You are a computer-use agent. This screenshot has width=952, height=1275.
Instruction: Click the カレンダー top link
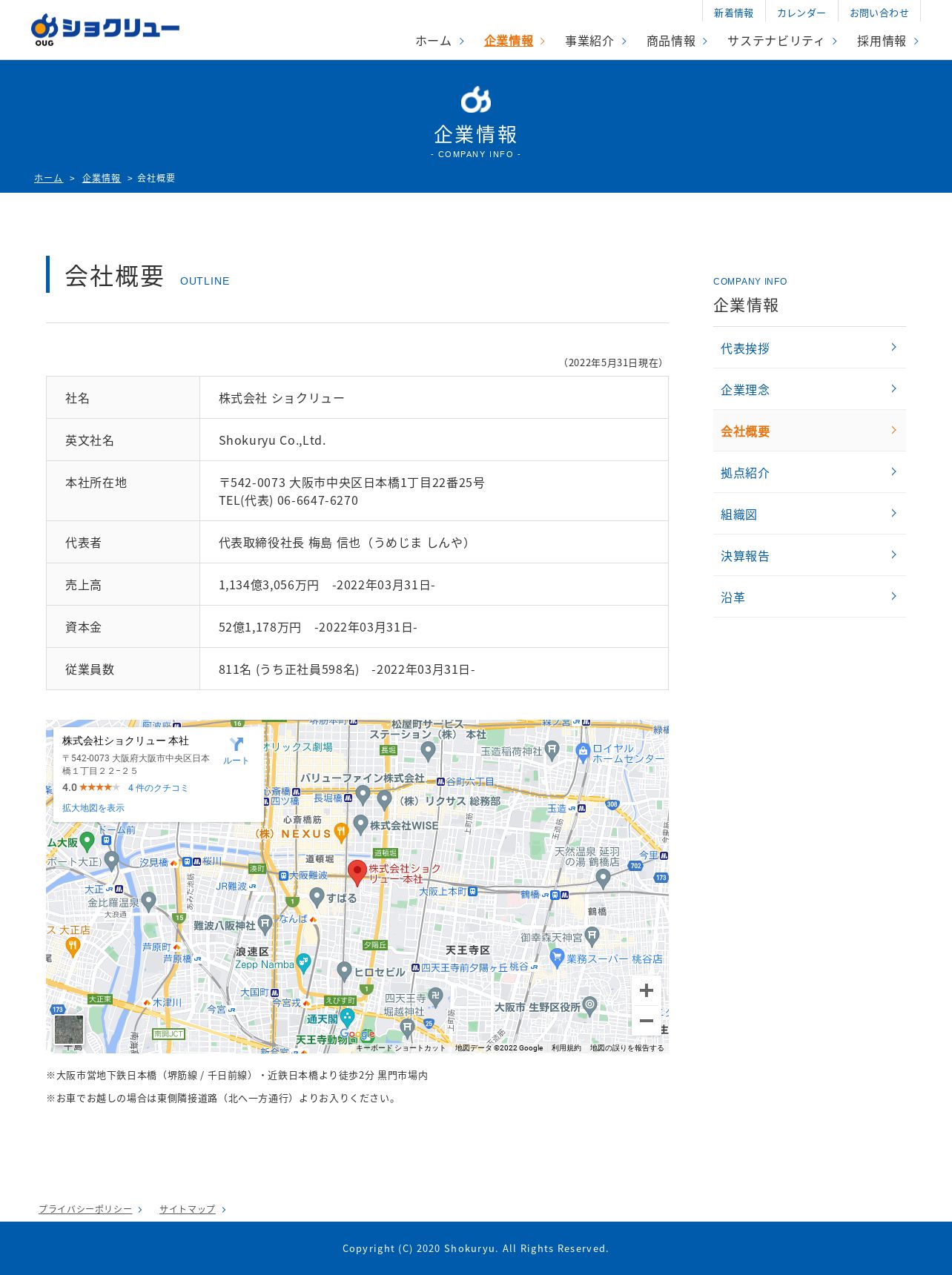tap(801, 13)
